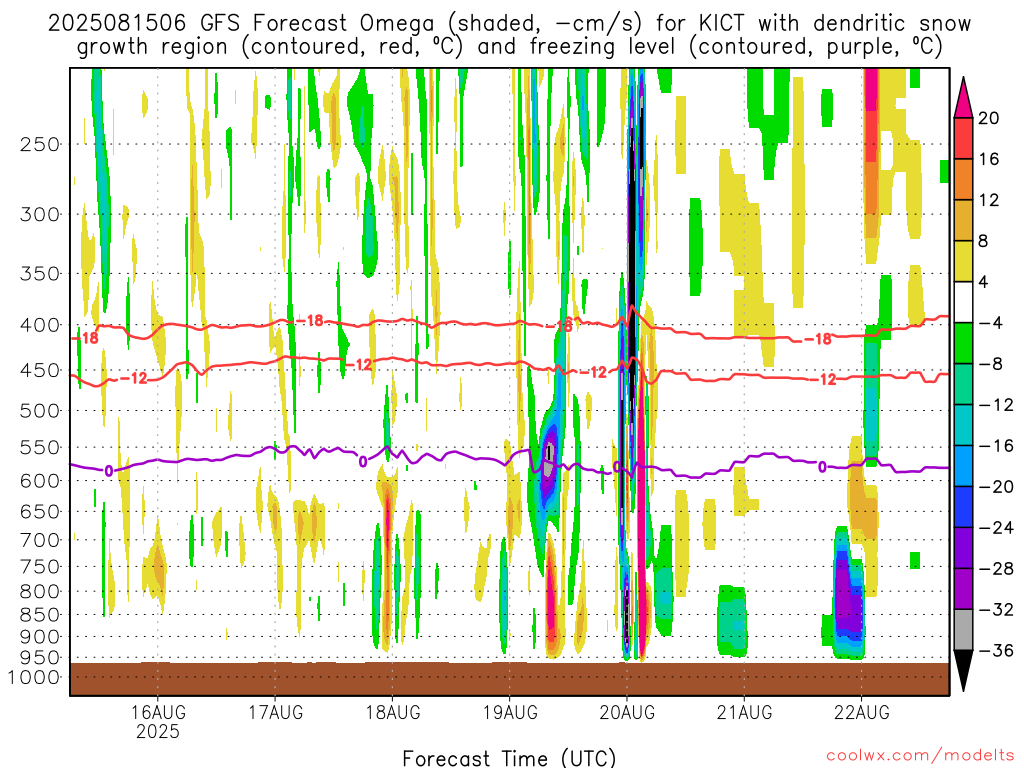Click the brown ground surface band below 1000
The width and height of the screenshot is (1024, 768).
coord(509,679)
